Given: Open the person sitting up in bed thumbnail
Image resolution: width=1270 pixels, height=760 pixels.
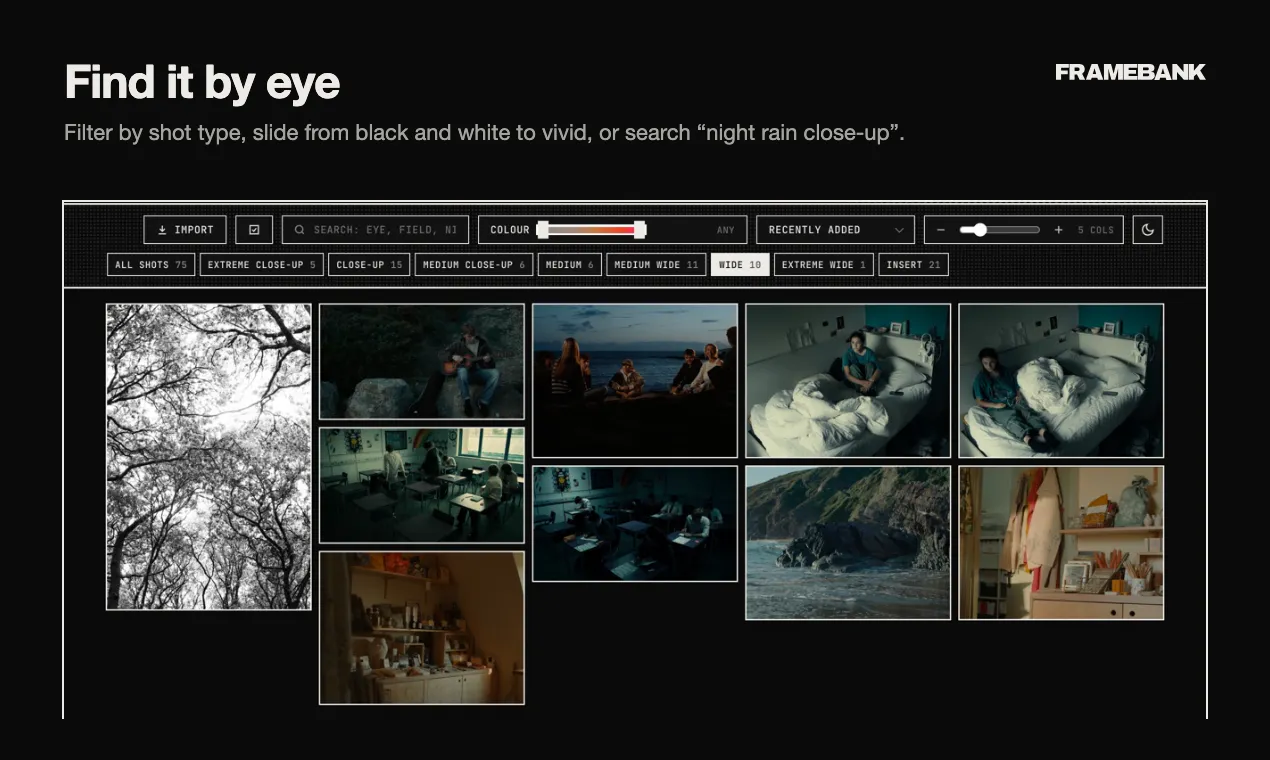Looking at the screenshot, I should [848, 381].
